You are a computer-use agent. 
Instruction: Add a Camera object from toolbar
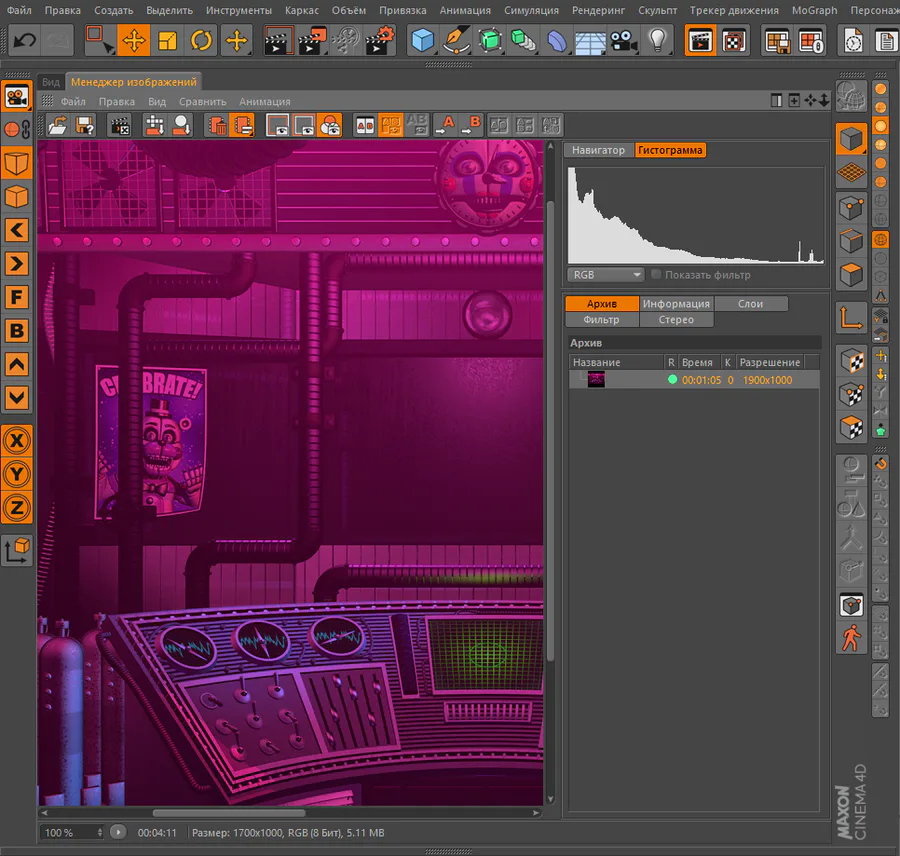(624, 41)
